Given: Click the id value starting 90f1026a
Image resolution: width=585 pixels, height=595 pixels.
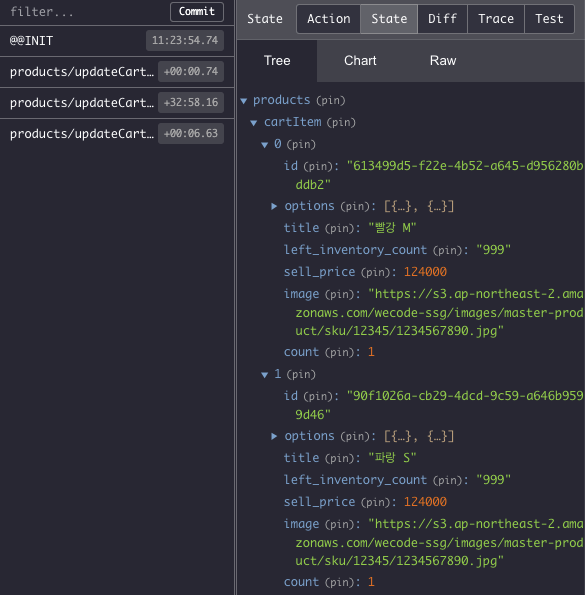Looking at the screenshot, I should (439, 405).
